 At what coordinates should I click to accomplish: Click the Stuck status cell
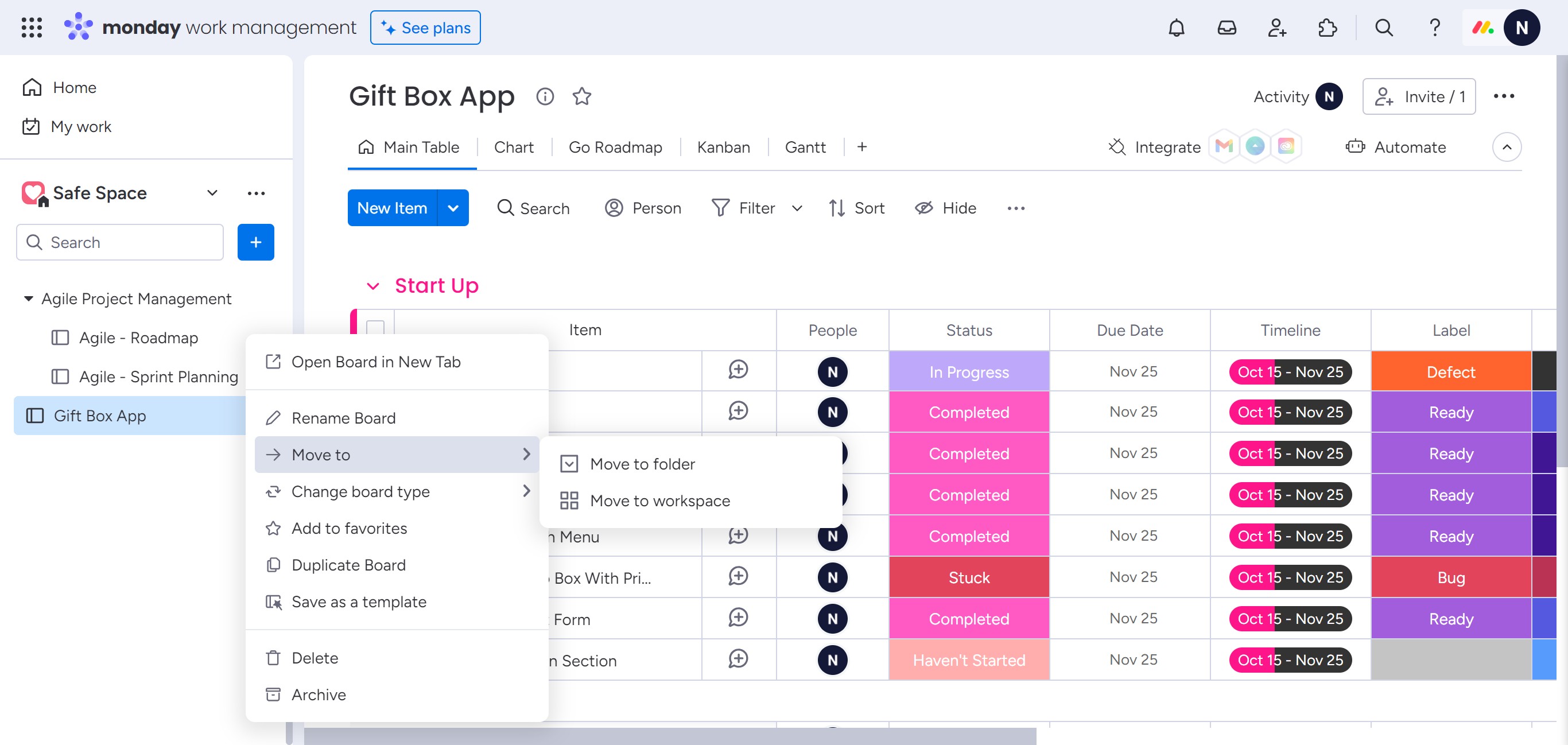coord(968,577)
